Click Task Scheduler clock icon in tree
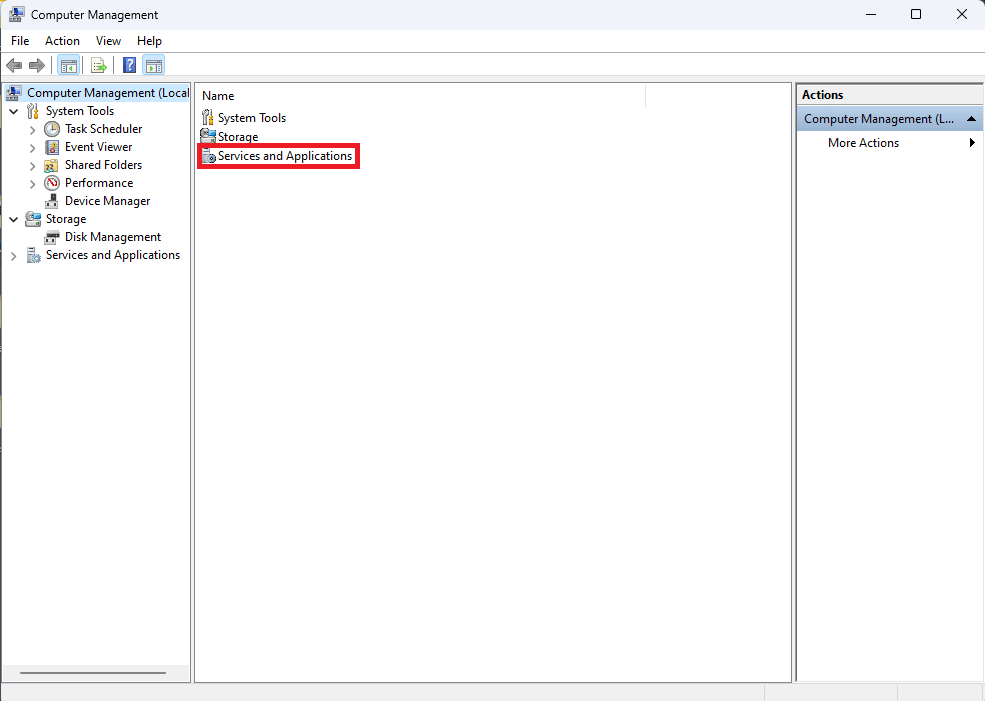Image resolution: width=985 pixels, height=701 pixels. tap(52, 129)
